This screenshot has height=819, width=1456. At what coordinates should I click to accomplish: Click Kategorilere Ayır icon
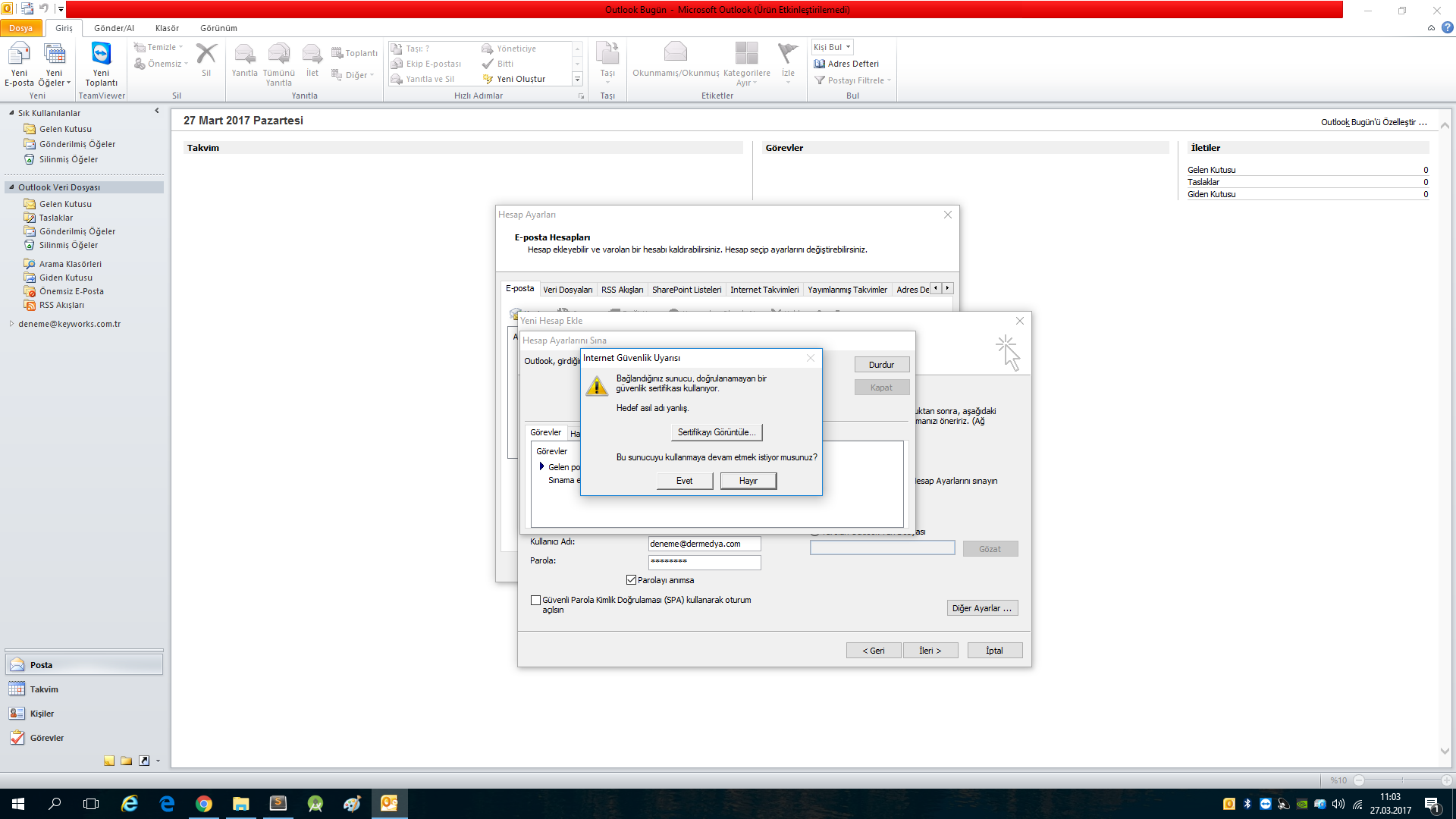pyautogui.click(x=746, y=64)
